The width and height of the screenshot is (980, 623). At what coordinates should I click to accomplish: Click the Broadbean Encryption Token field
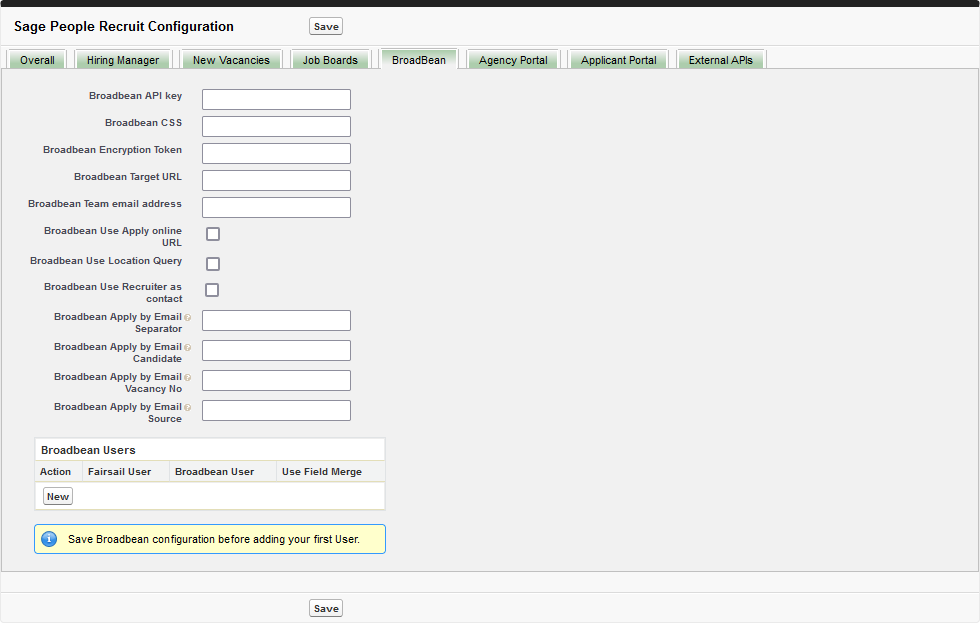(276, 153)
